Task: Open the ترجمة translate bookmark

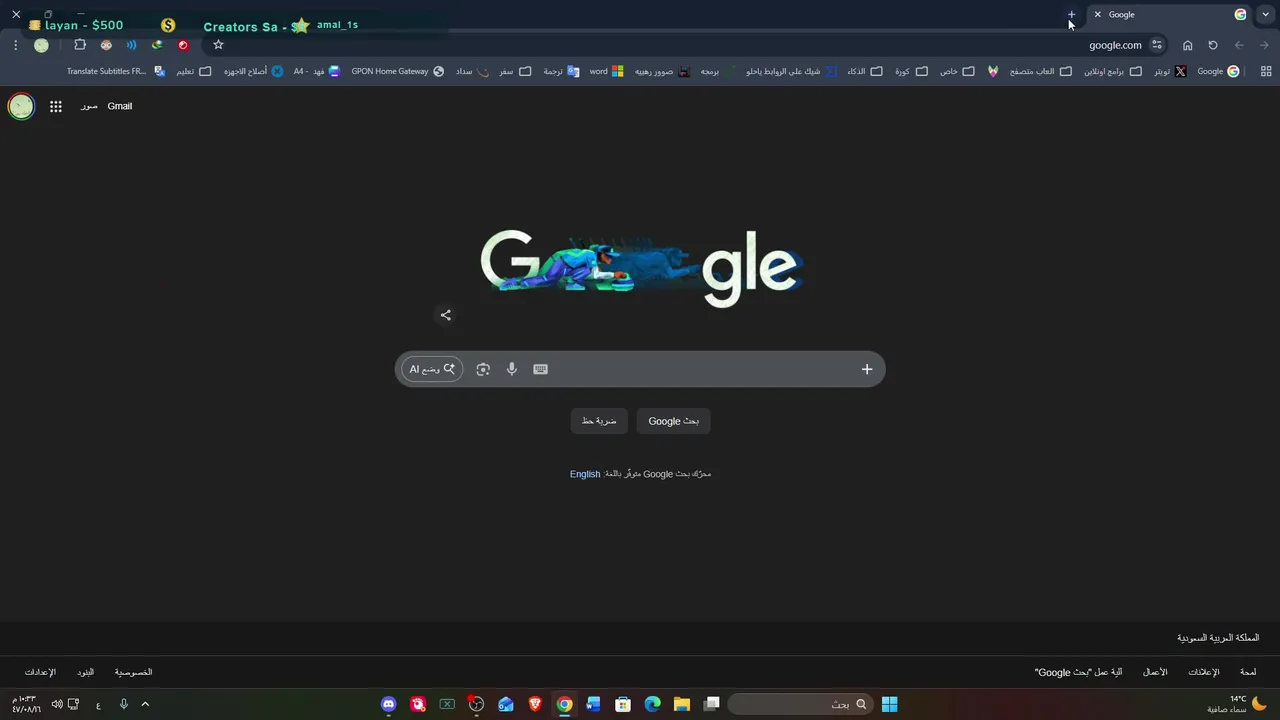Action: 562,71
